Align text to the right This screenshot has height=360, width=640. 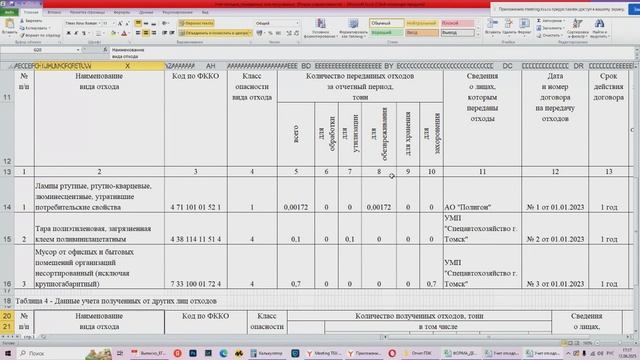pyautogui.click(x=153, y=33)
